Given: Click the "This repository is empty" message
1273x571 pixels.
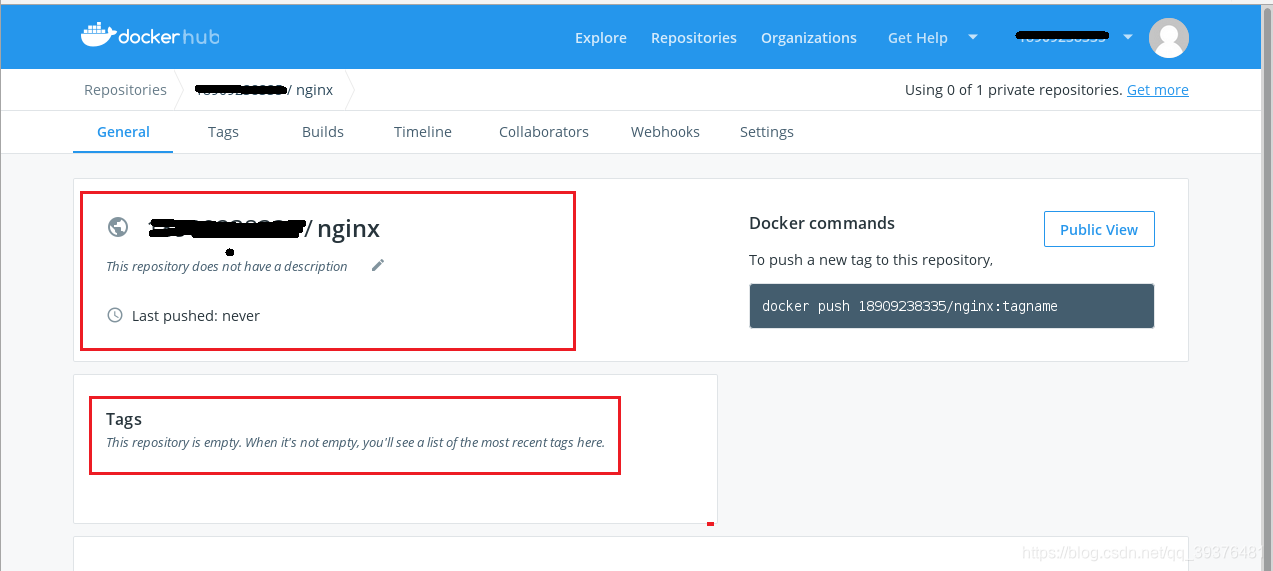Looking at the screenshot, I should [355, 442].
